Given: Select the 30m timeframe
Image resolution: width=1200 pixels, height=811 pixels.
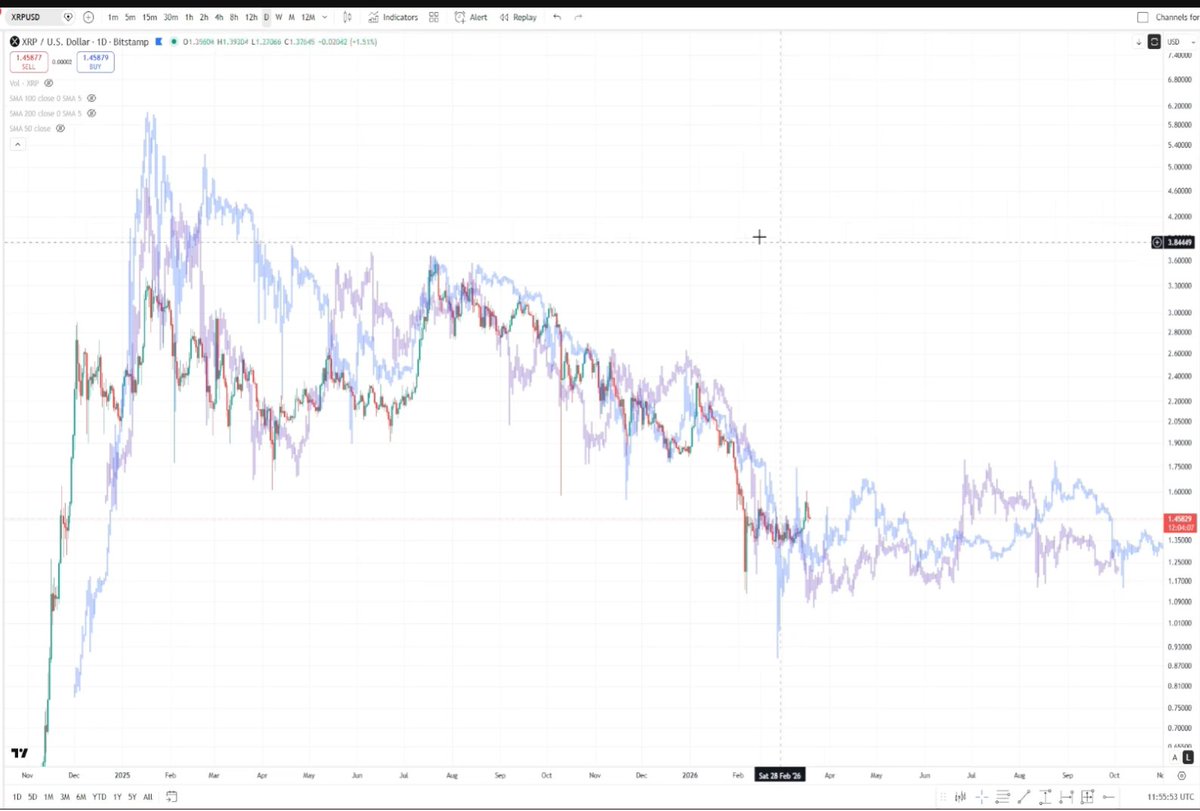Looking at the screenshot, I should [171, 17].
